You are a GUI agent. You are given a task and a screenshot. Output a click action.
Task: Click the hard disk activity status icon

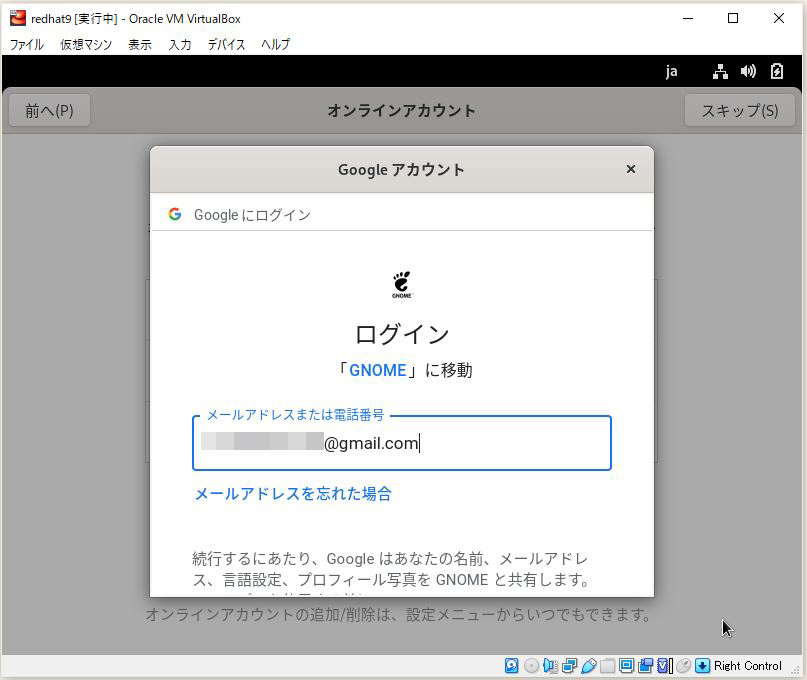click(x=511, y=666)
